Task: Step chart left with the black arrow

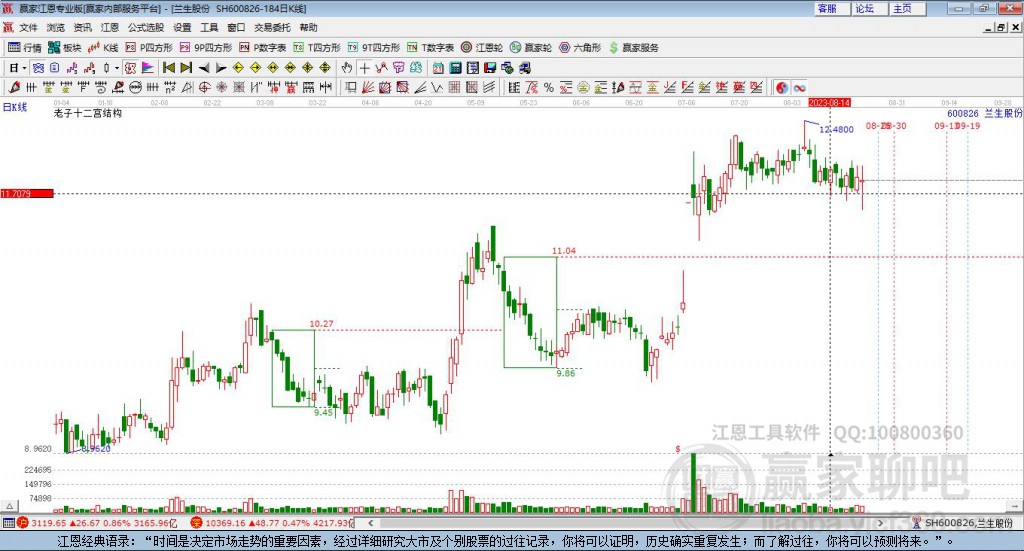Action: (204, 68)
